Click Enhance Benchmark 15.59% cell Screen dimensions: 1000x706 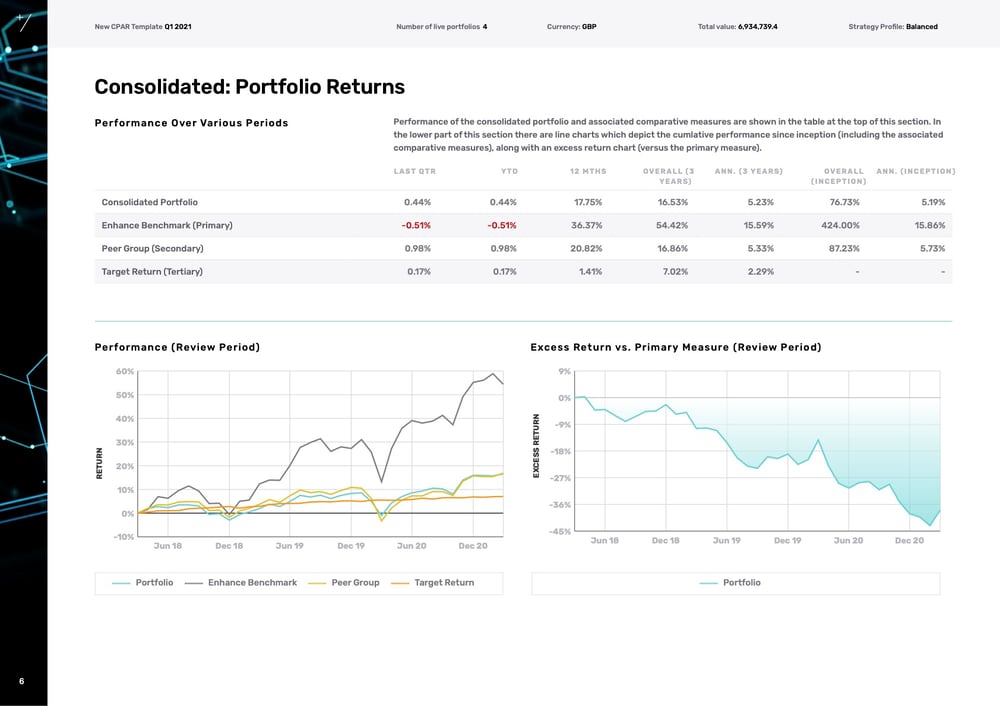coord(759,225)
